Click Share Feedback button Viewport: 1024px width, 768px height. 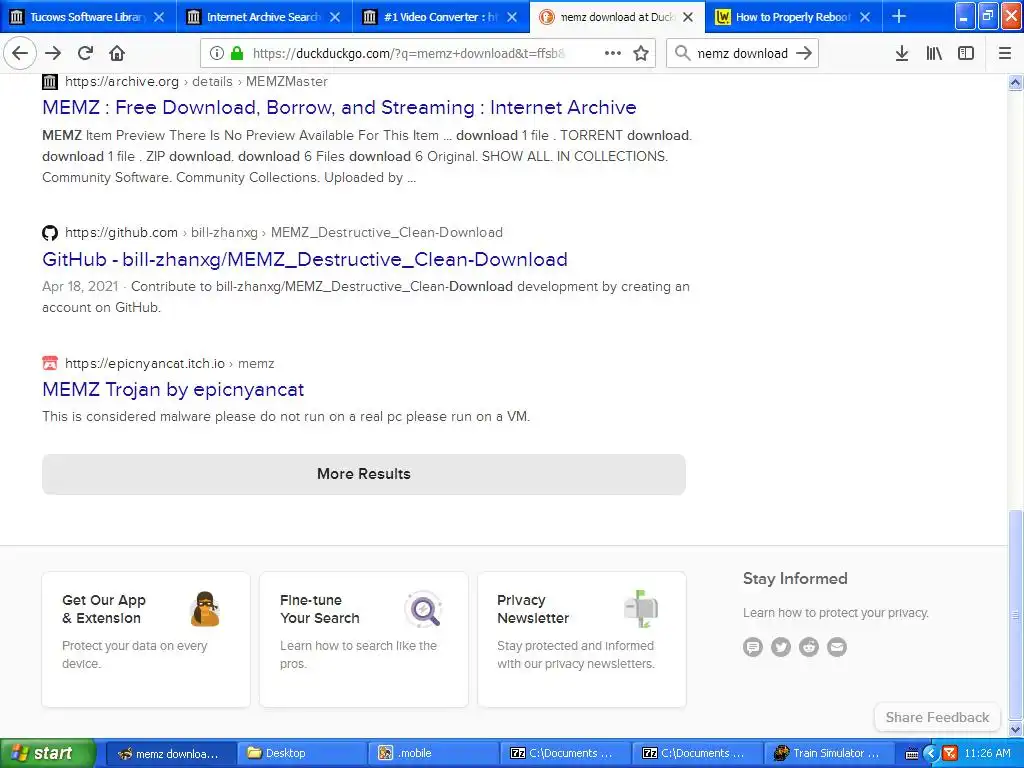[x=937, y=717]
